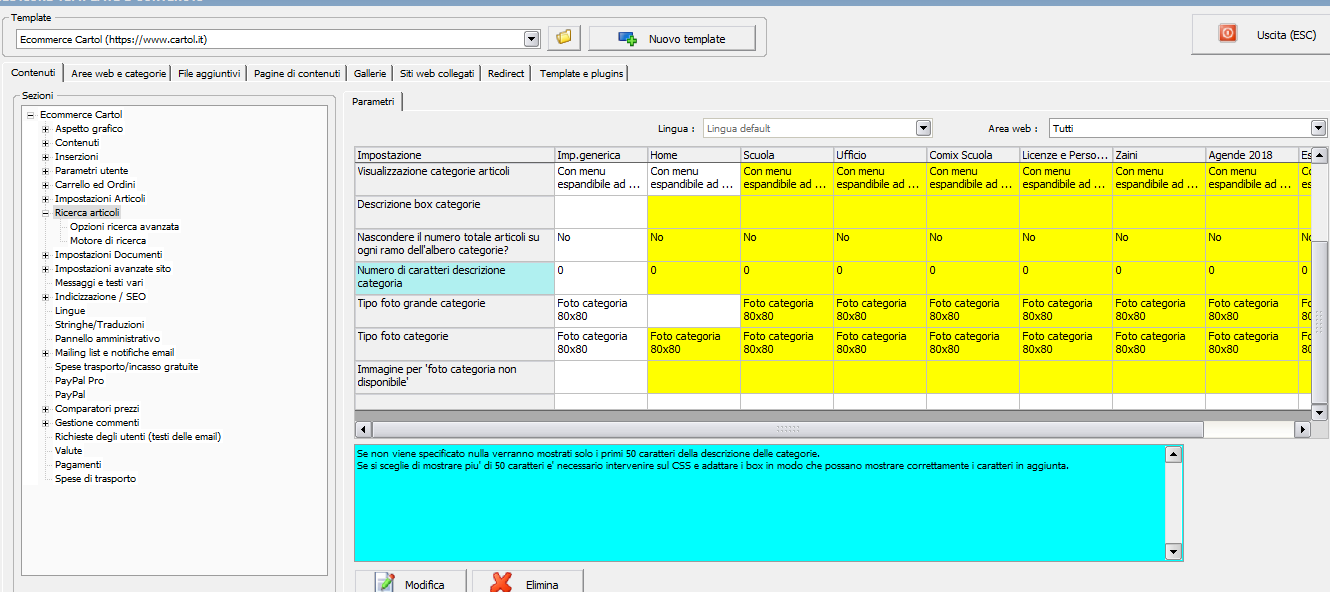Image resolution: width=1330 pixels, height=592 pixels.
Task: Click the description box scroll down arrow
Action: [1174, 552]
